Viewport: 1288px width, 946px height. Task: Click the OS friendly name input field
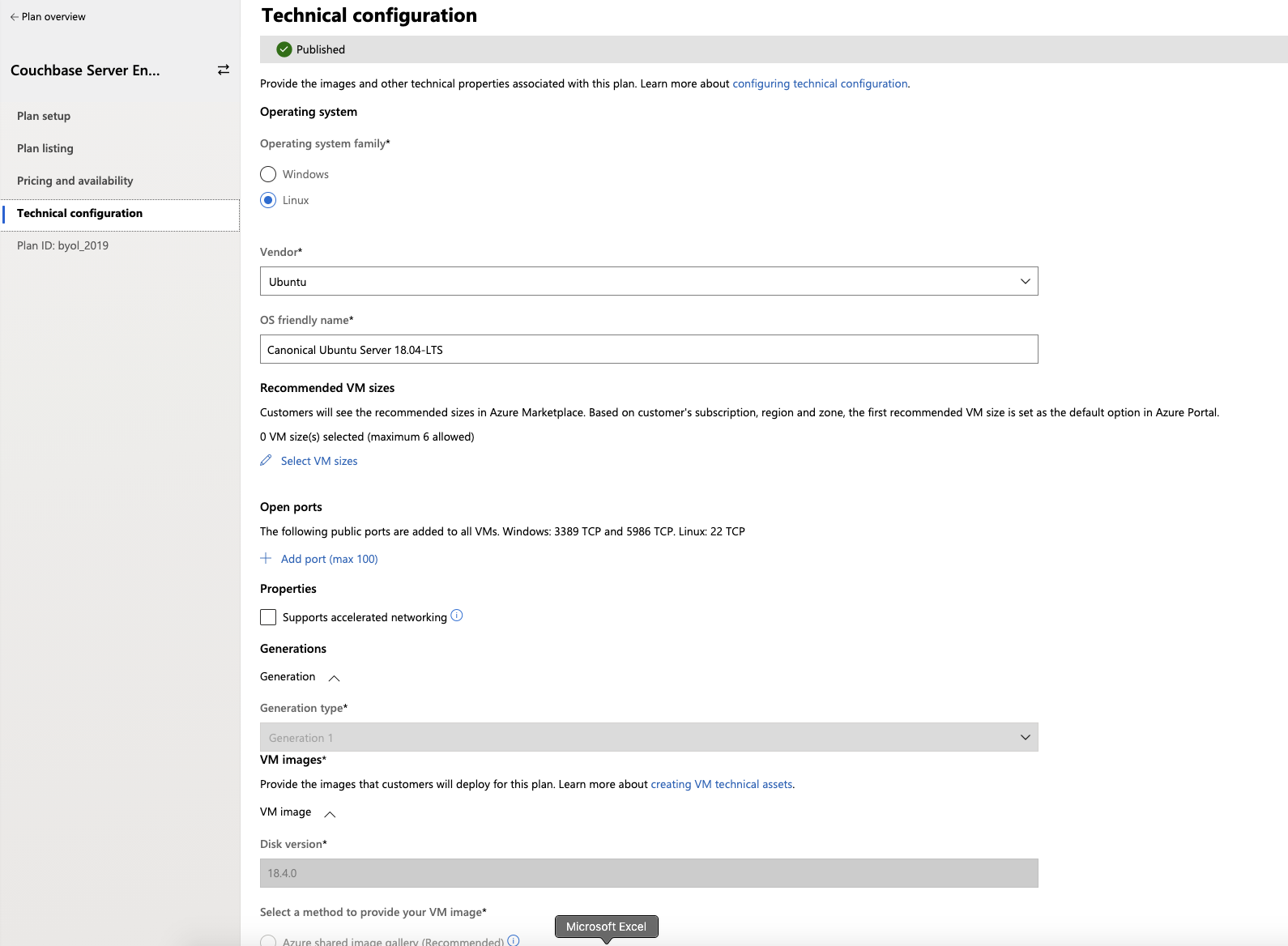[x=649, y=349]
